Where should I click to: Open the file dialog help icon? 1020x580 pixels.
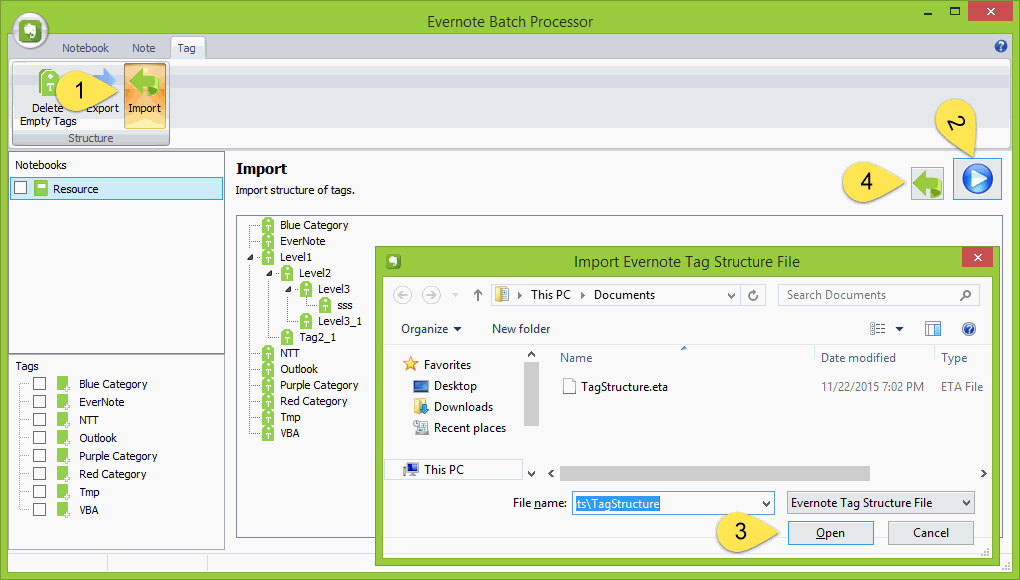(x=969, y=329)
